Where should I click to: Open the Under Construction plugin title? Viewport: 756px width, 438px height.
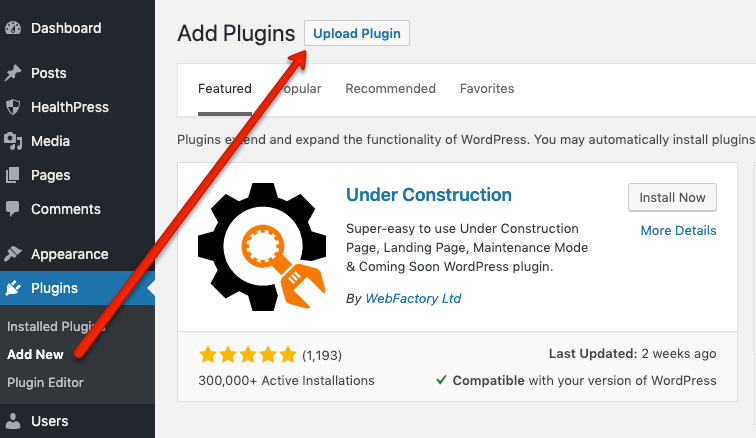(x=428, y=195)
